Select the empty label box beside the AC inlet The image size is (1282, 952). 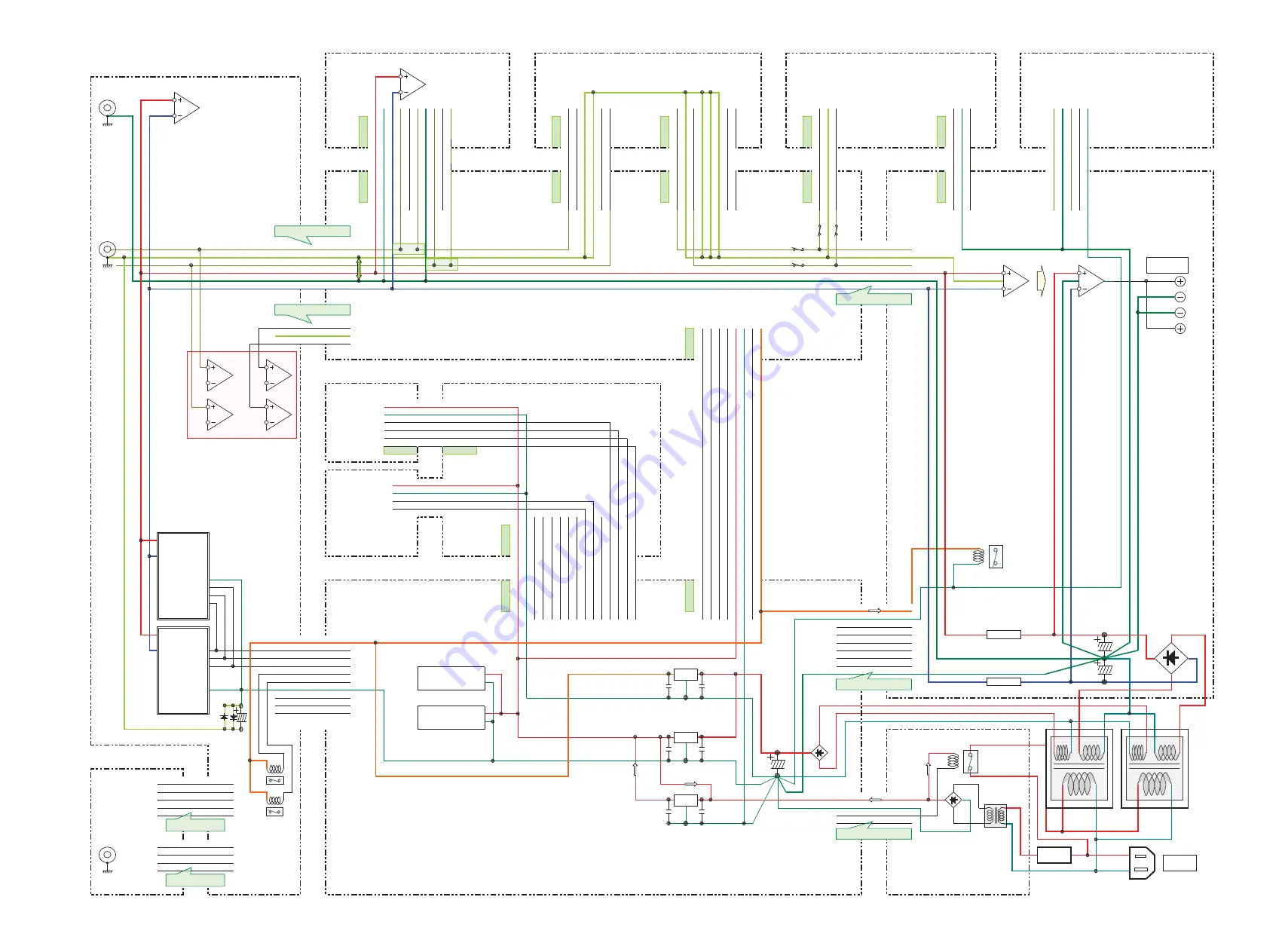(1180, 863)
